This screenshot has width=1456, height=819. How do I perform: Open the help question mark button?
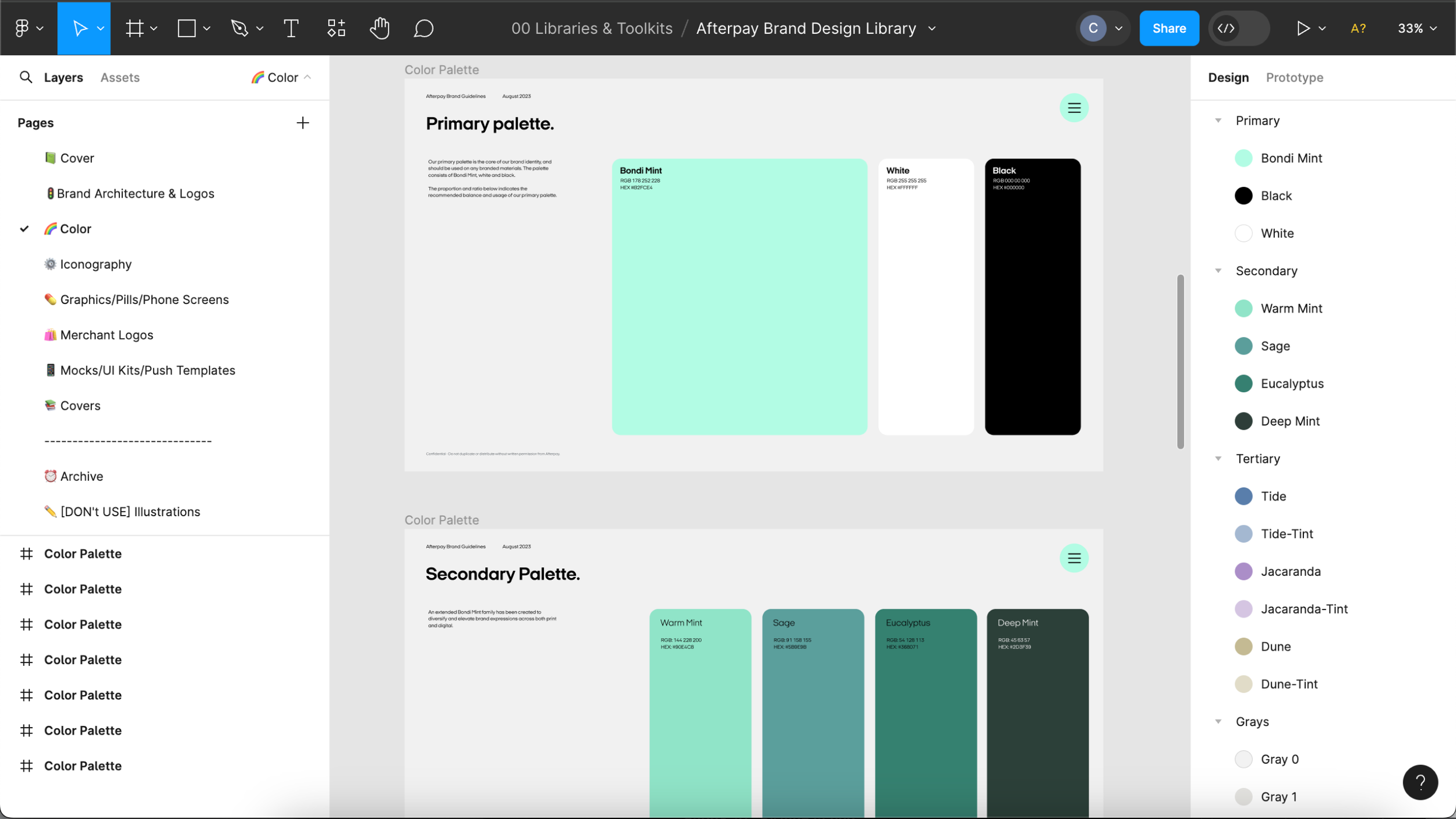[x=1420, y=782]
